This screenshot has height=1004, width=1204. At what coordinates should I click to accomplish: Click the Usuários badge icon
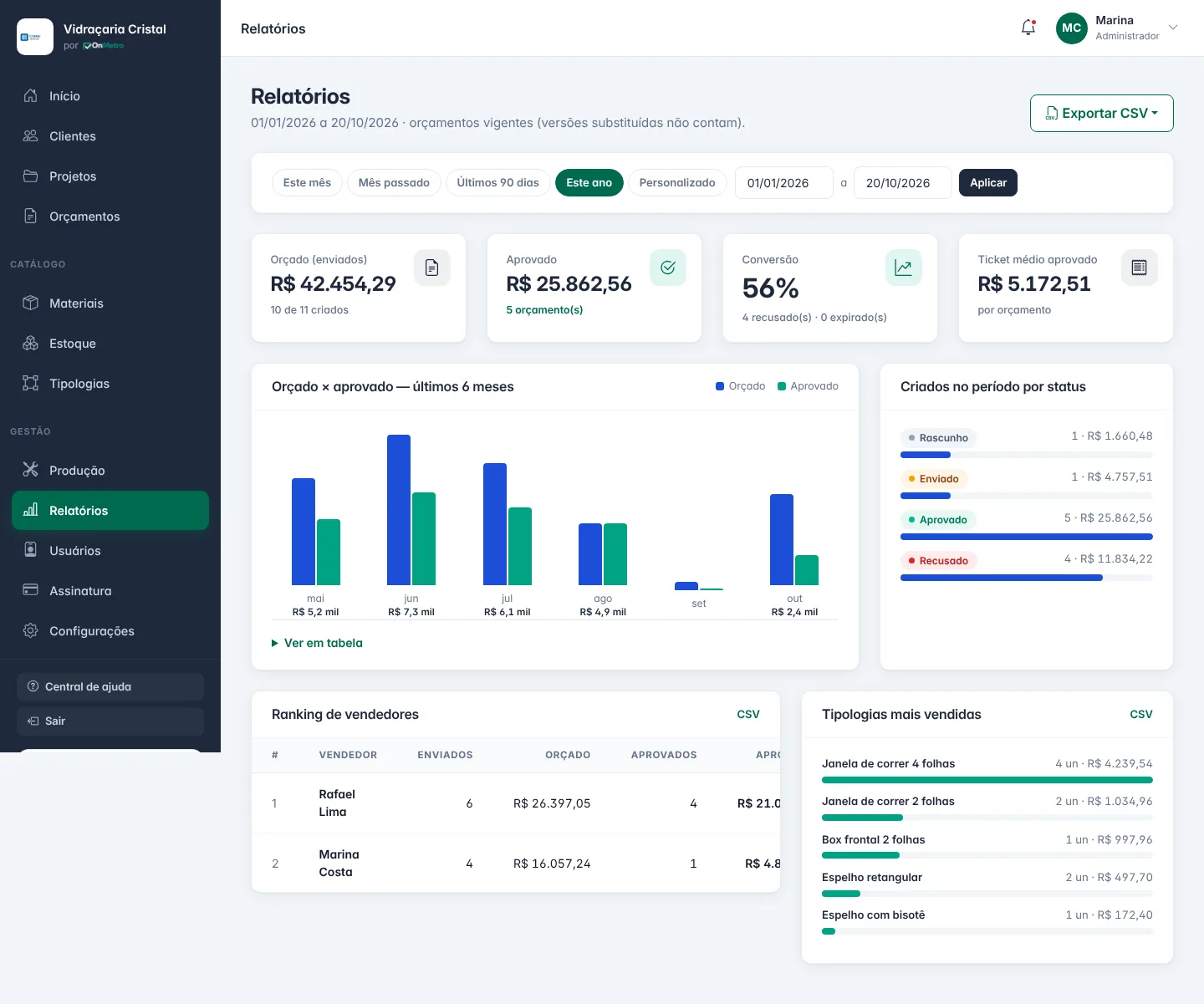tap(31, 549)
